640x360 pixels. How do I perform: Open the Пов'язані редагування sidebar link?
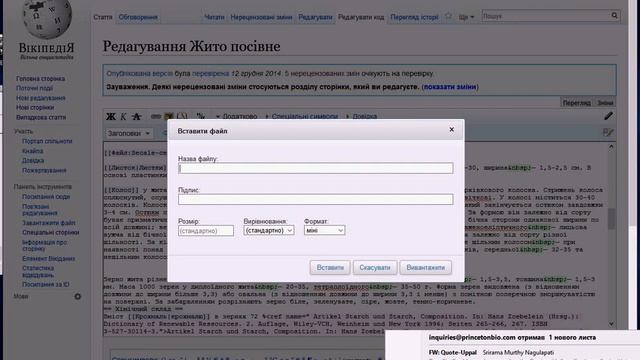click(x=40, y=209)
